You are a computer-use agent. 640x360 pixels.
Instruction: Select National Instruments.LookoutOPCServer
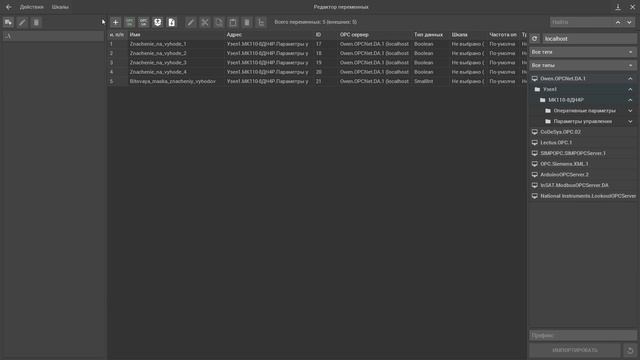pos(582,196)
